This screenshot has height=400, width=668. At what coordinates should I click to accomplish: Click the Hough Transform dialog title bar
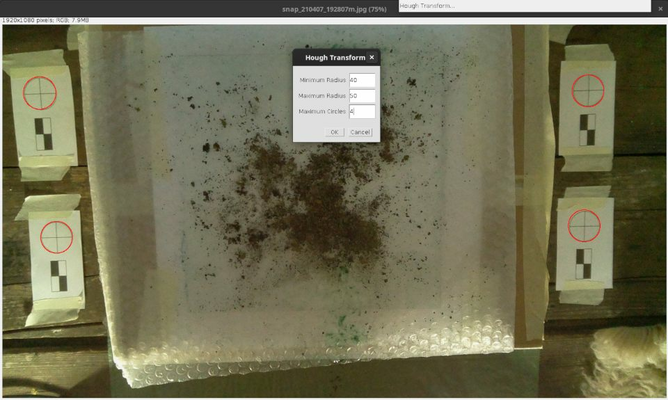330,58
